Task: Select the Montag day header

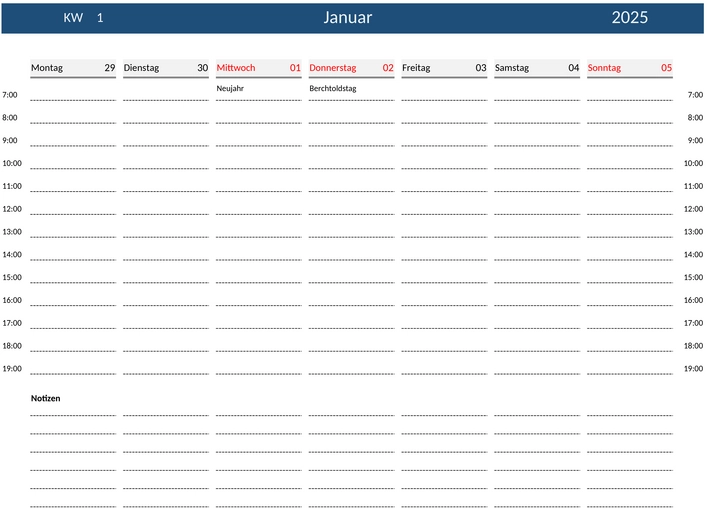Action: pos(47,68)
